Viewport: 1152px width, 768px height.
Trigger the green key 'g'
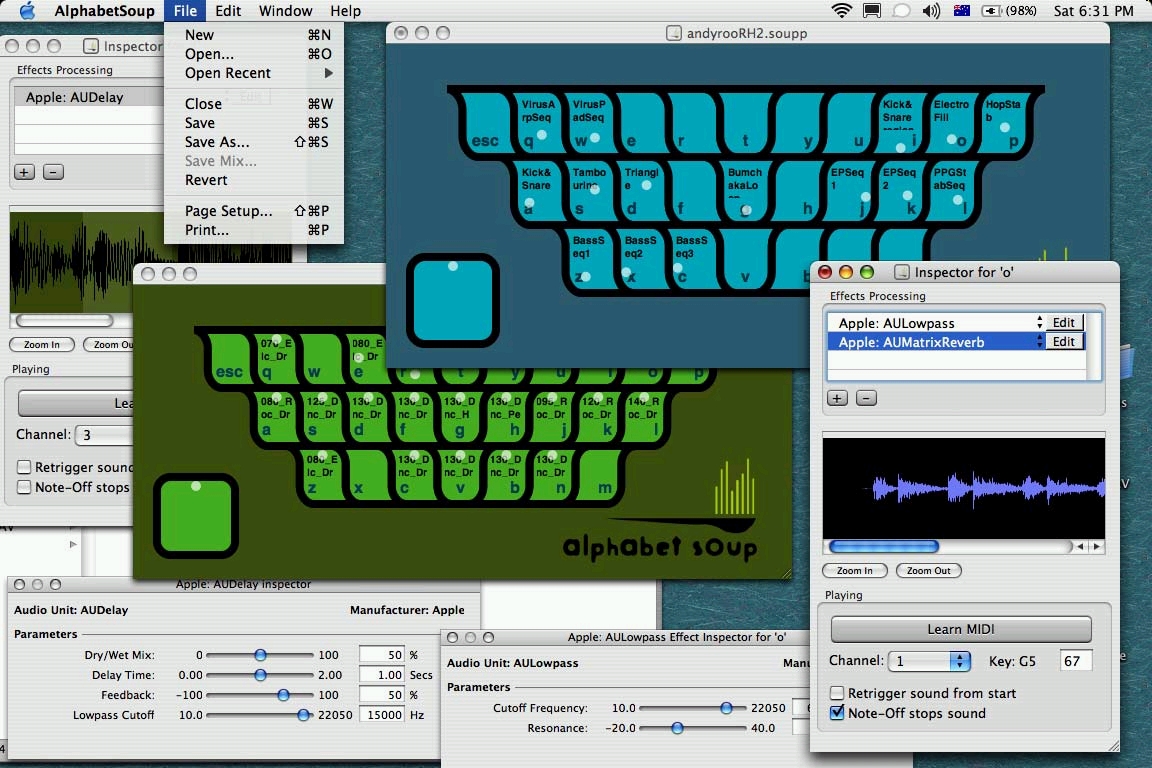pos(458,417)
